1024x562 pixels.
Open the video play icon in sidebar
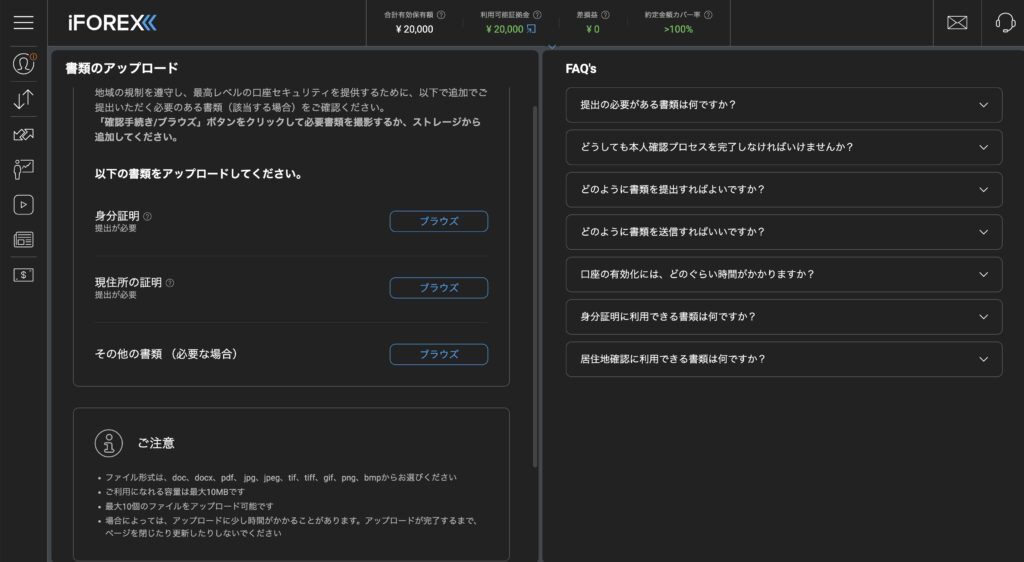(24, 205)
